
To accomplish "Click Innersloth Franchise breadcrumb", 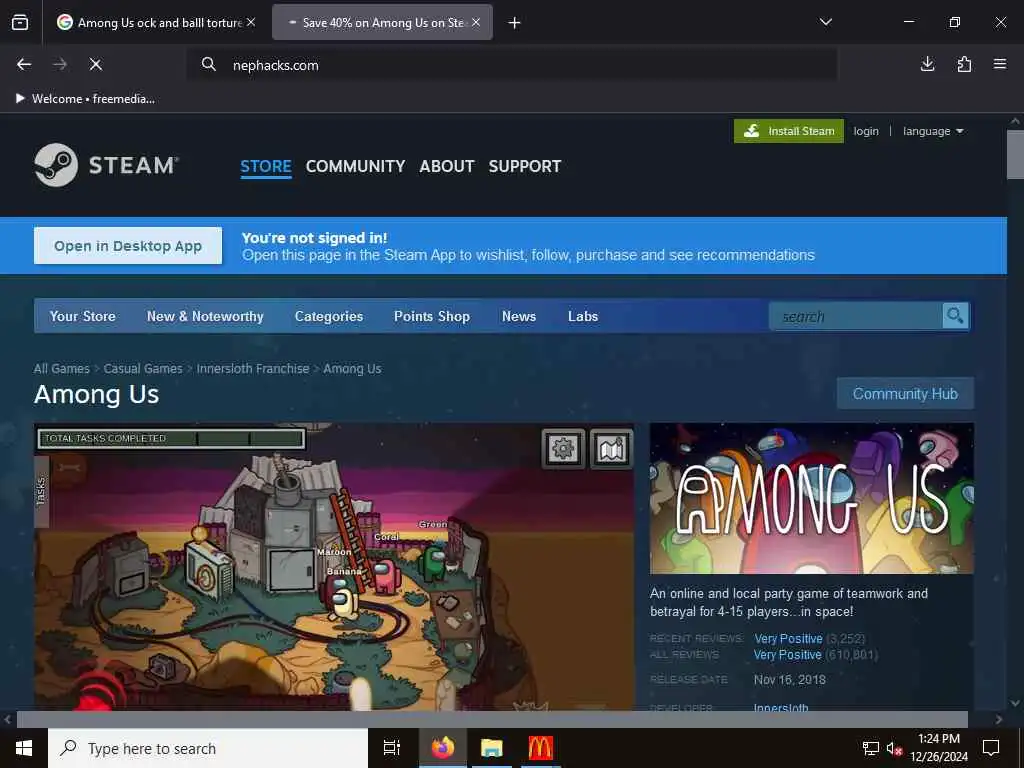I will click(x=253, y=368).
